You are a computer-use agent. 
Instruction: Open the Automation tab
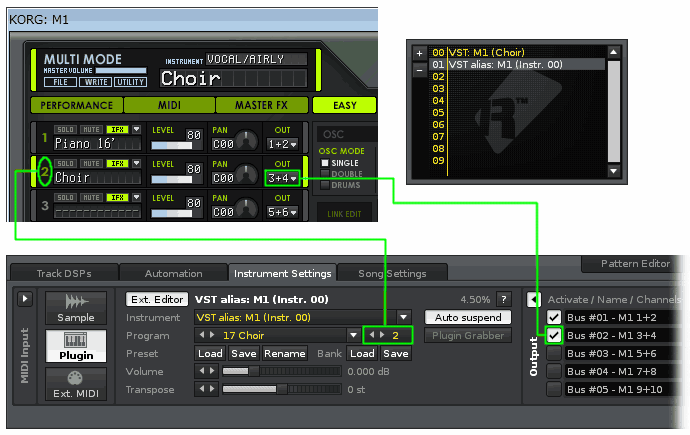[x=174, y=273]
